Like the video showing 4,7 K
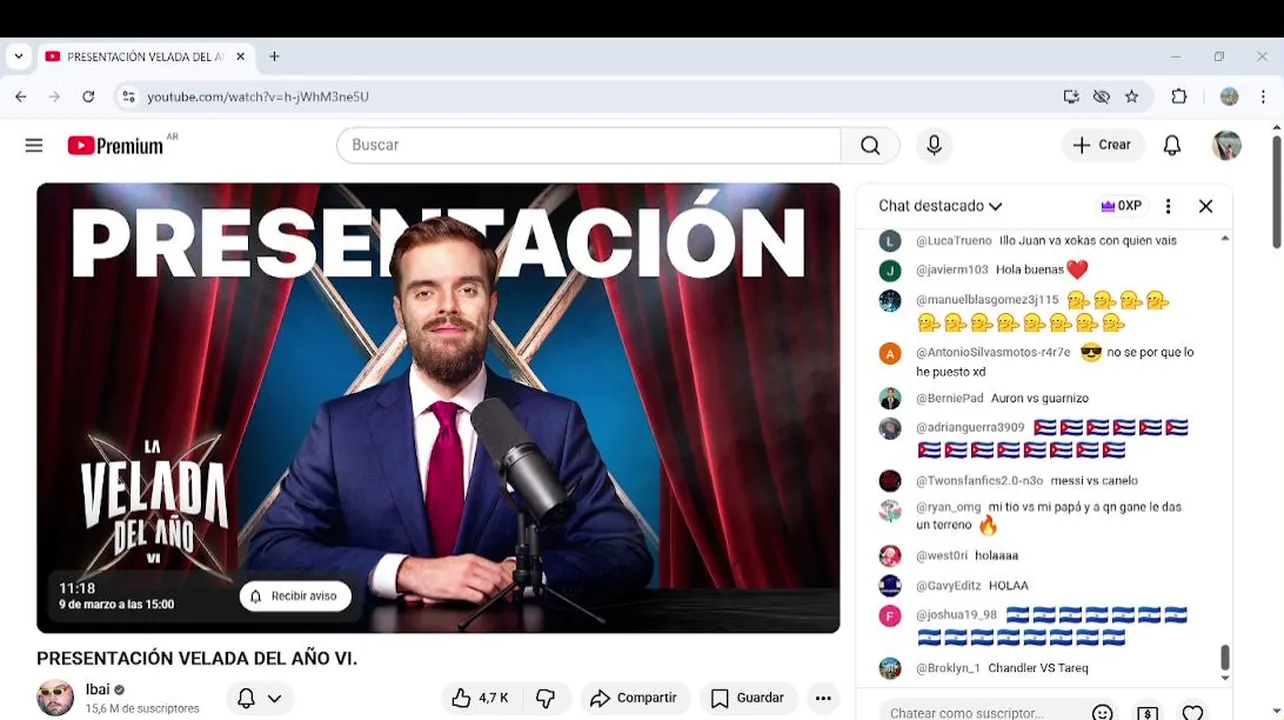Image resolution: width=1284 pixels, height=720 pixels. [x=481, y=698]
